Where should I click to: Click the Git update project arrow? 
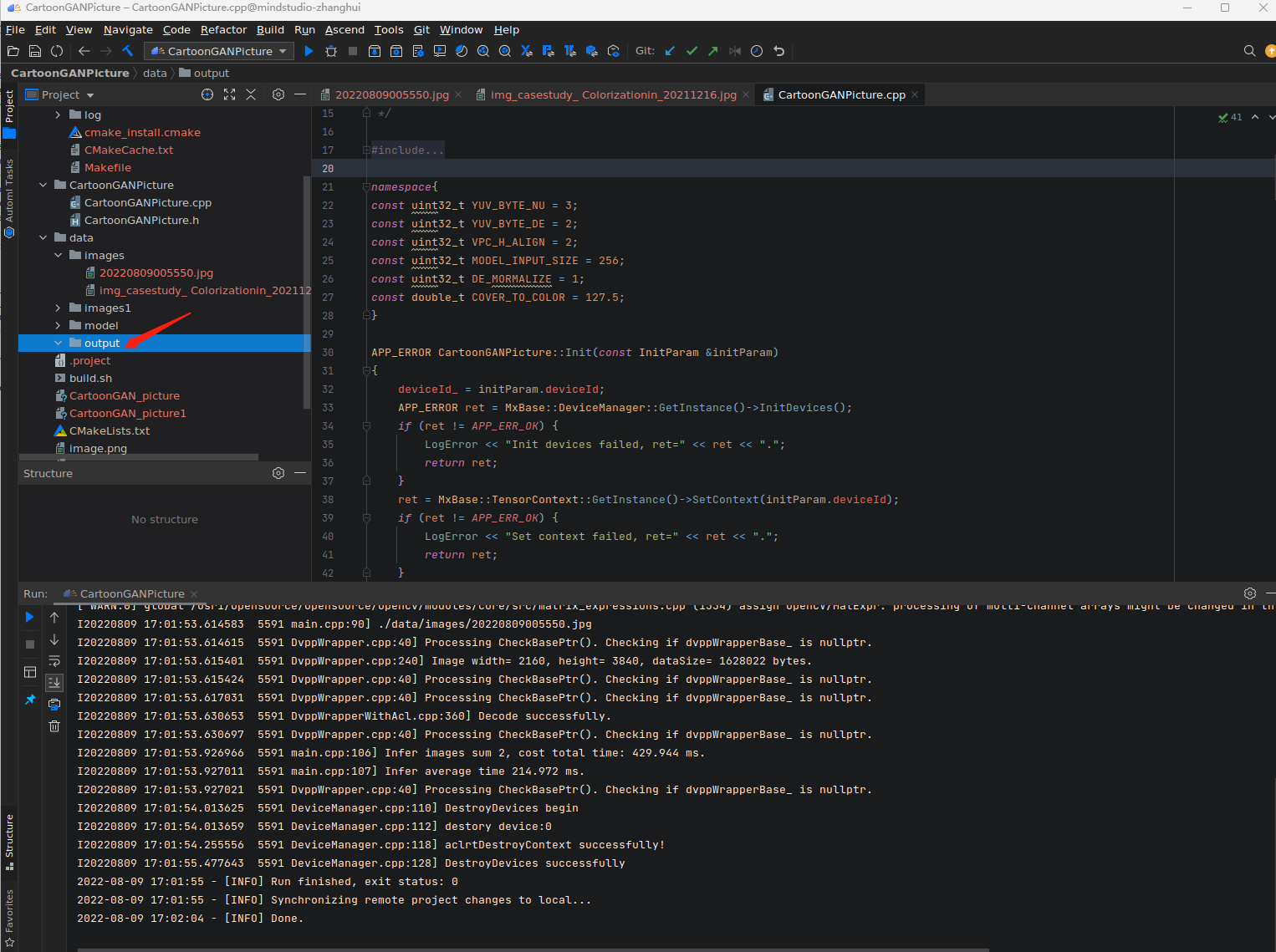click(670, 51)
